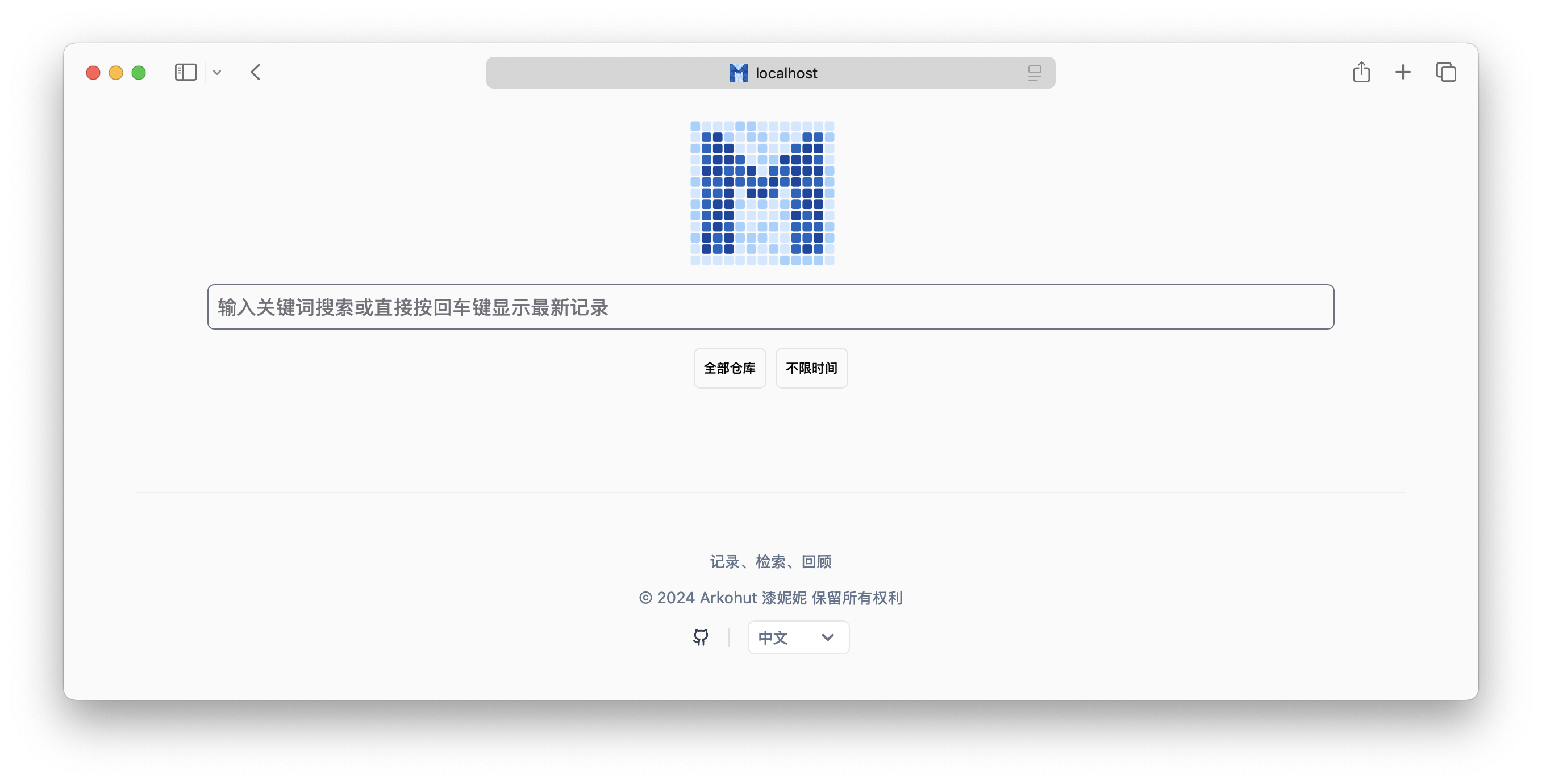Click the localhost address bar

[x=770, y=73]
